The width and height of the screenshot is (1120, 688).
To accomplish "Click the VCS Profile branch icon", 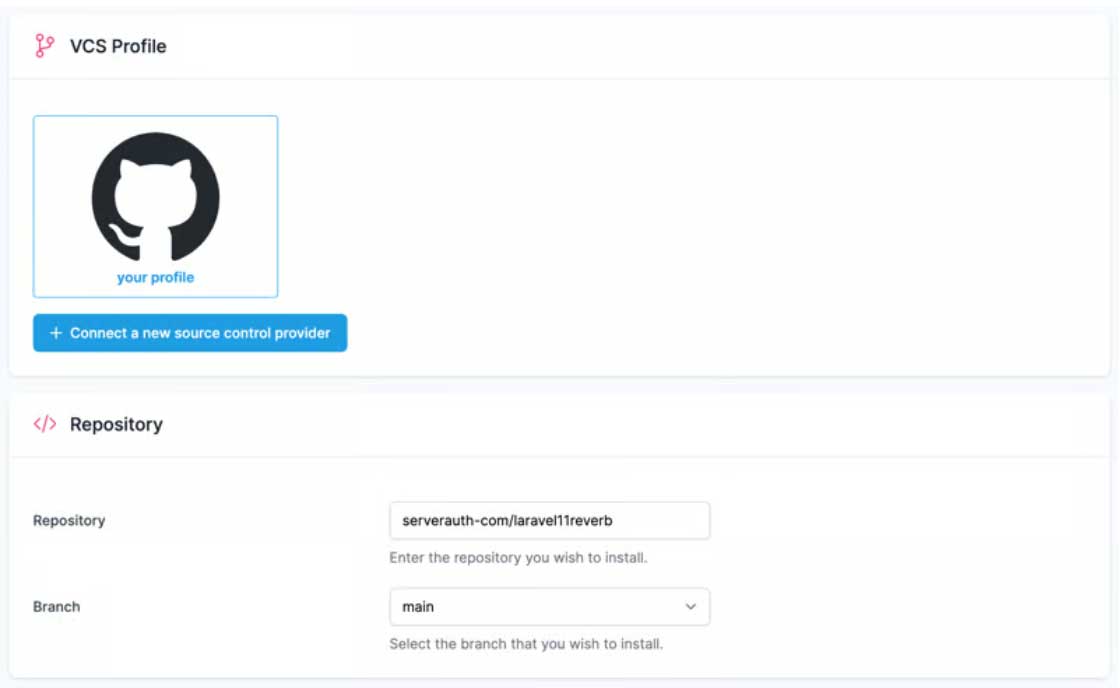I will coord(44,46).
